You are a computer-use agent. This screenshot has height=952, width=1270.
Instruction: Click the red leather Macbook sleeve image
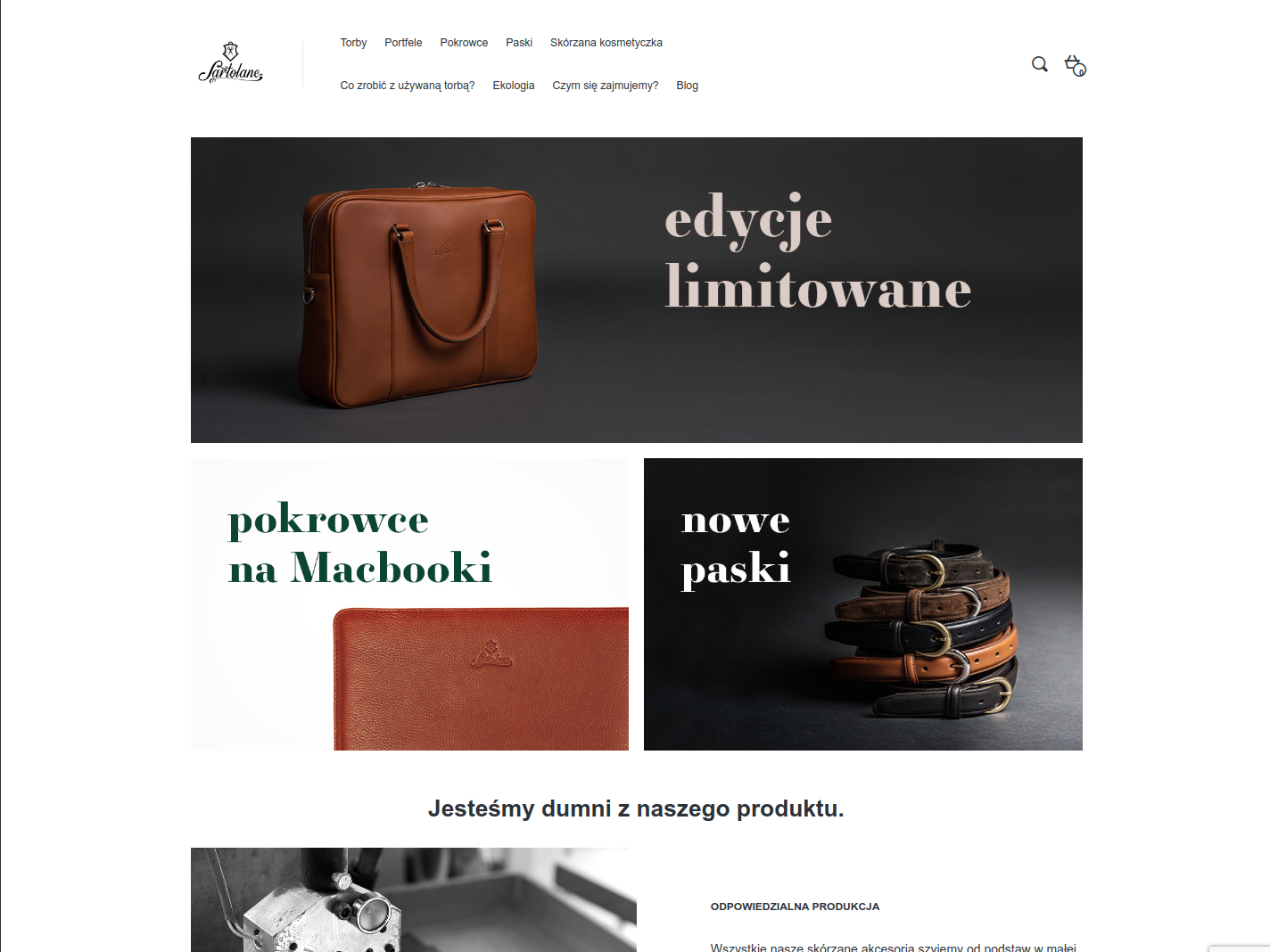click(481, 679)
